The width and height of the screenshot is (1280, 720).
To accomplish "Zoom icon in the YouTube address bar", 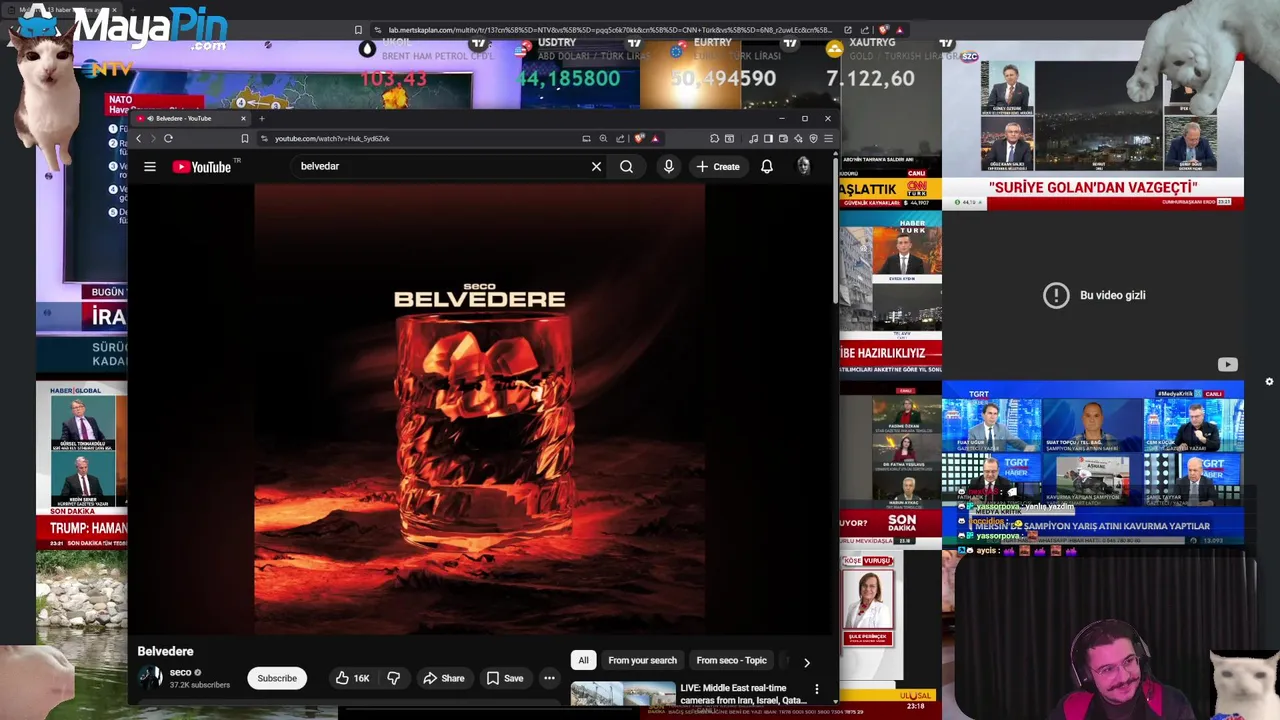I will [603, 138].
